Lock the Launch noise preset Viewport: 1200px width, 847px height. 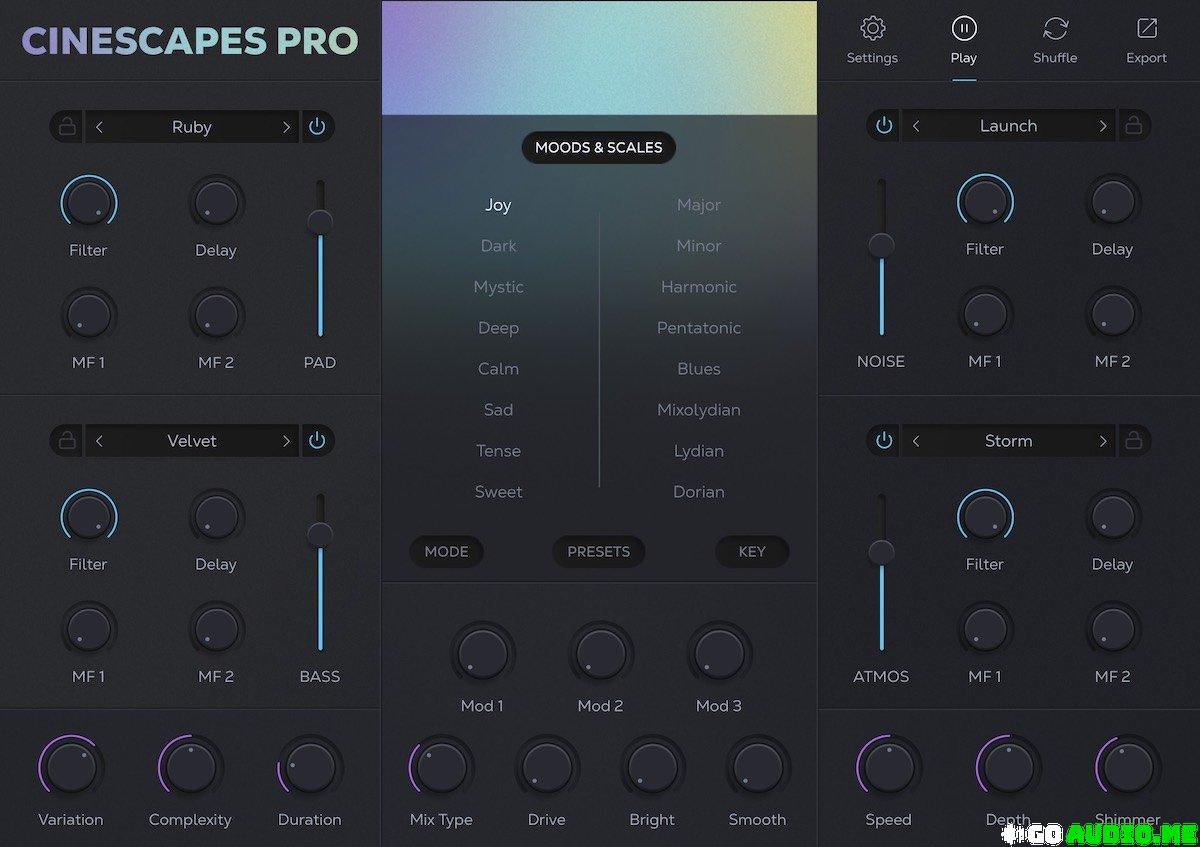point(1134,126)
